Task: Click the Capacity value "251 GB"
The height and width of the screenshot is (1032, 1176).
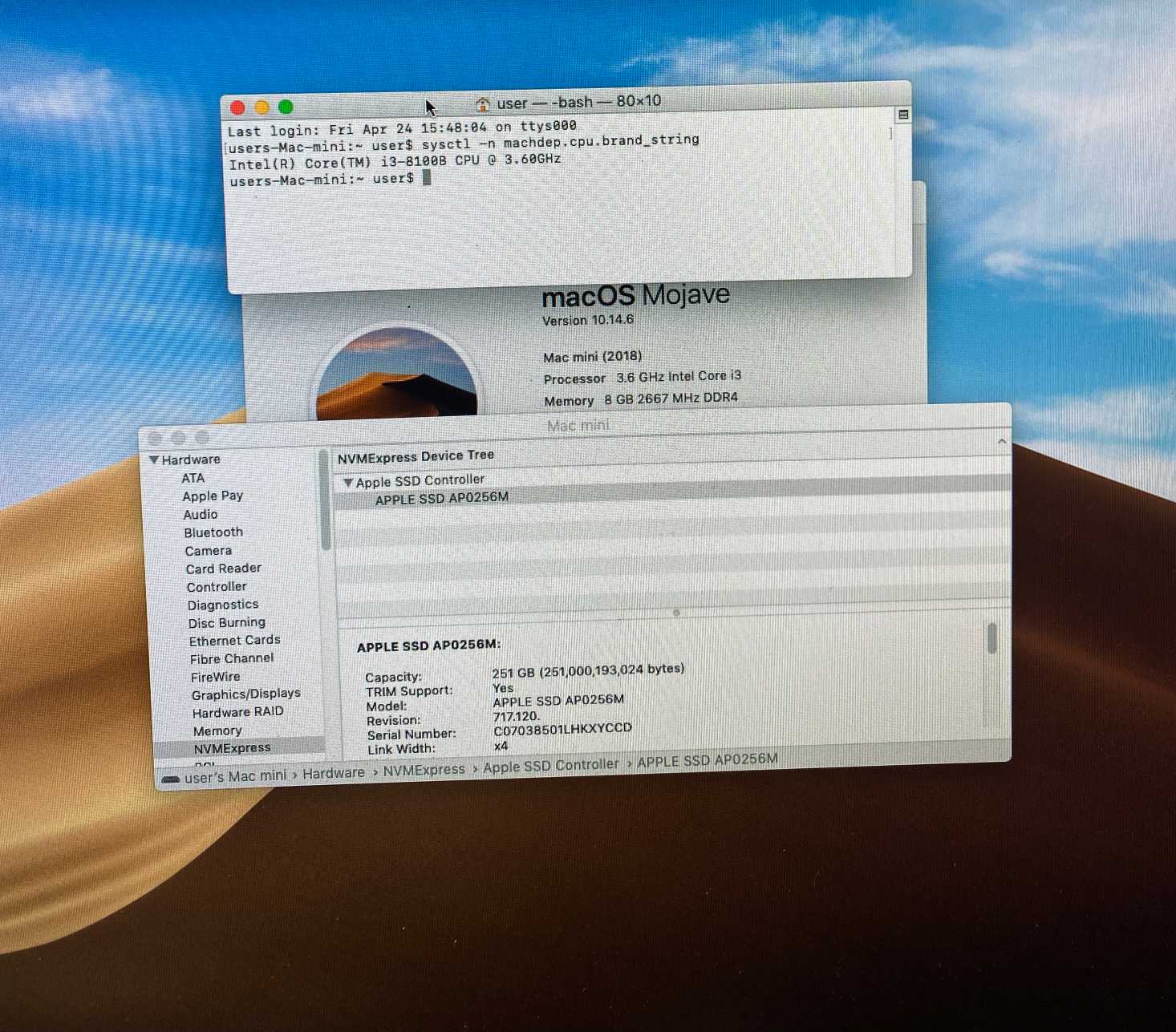Action: (x=588, y=671)
